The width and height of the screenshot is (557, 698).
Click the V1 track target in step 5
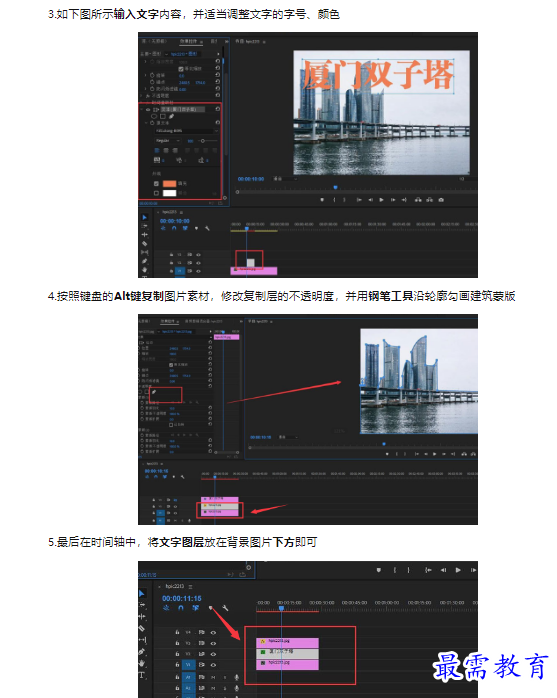(188, 665)
